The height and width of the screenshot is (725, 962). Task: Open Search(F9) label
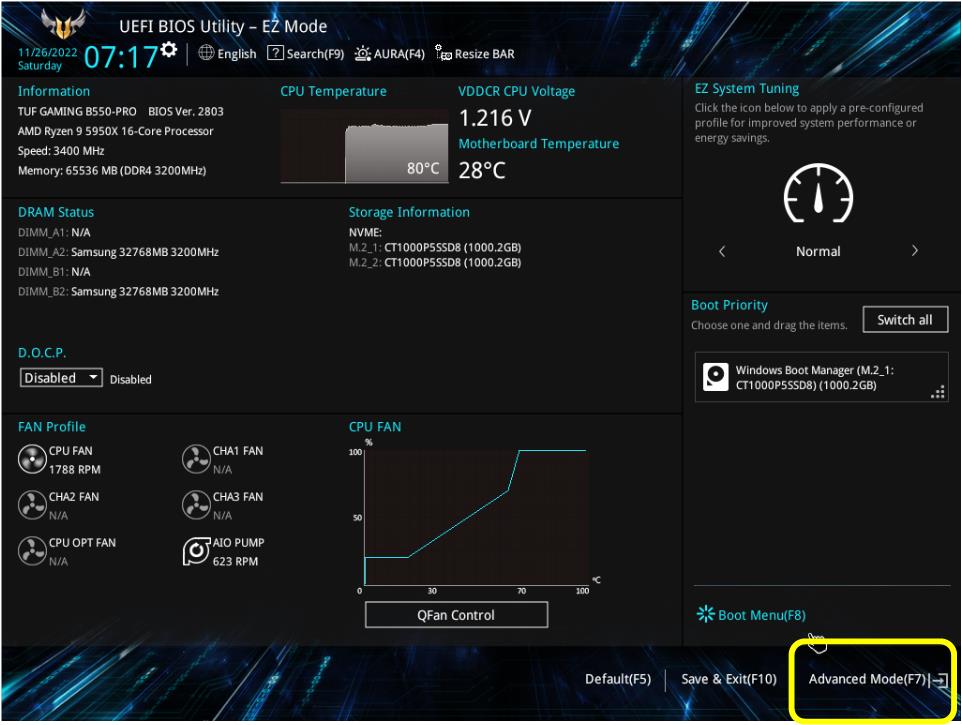click(x=315, y=54)
